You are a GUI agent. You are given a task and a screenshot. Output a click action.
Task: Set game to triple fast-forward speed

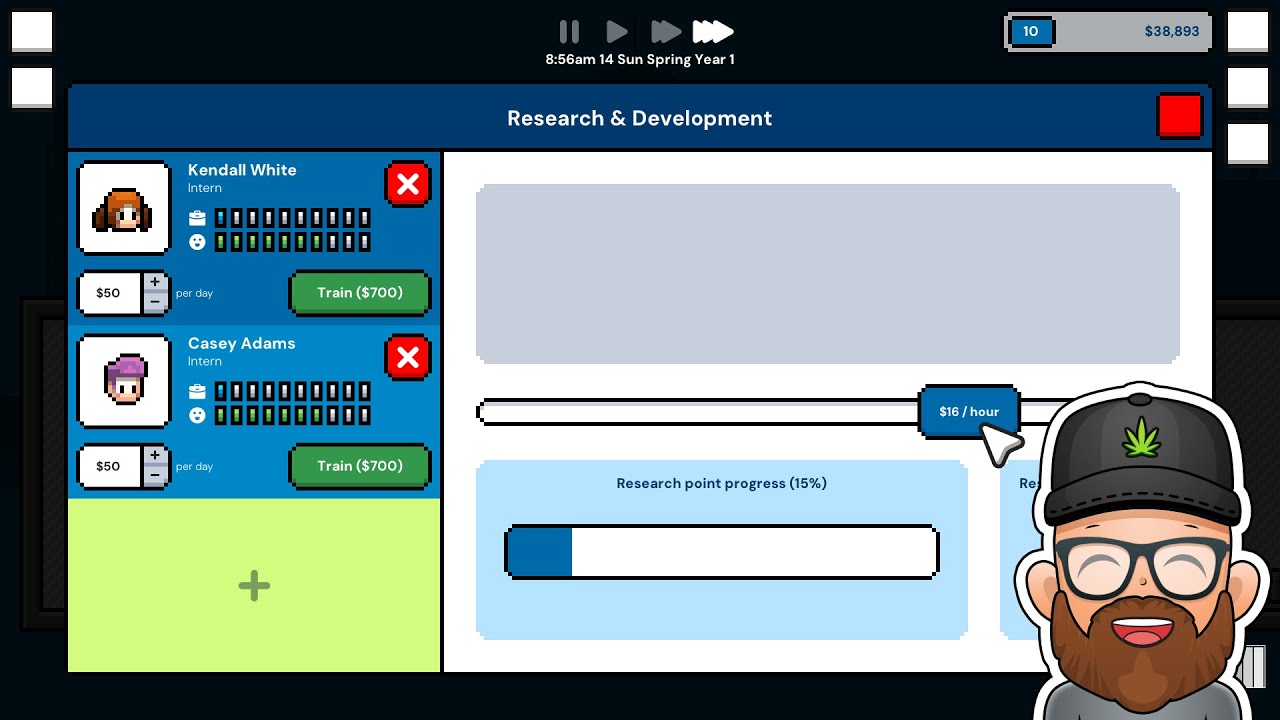coord(713,32)
